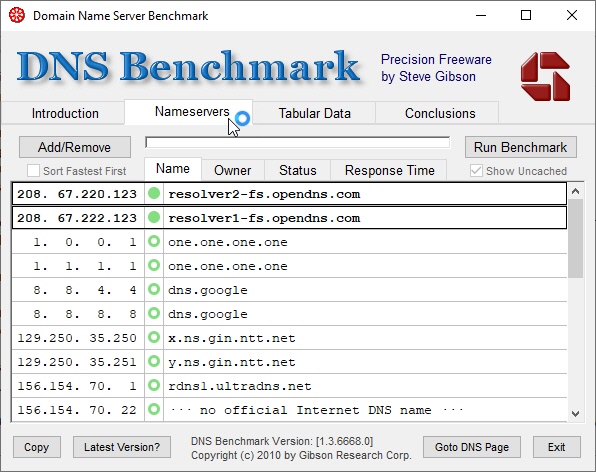Switch to the Status sub-tab
The height and width of the screenshot is (472, 596).
298,170
